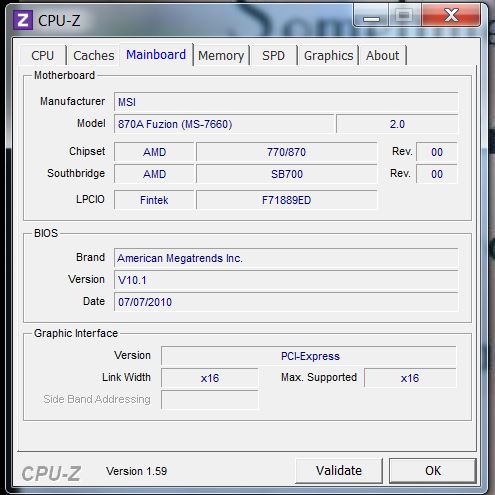The image size is (495, 495).
Task: Click the Motherboard group heading
Action: pos(64,75)
